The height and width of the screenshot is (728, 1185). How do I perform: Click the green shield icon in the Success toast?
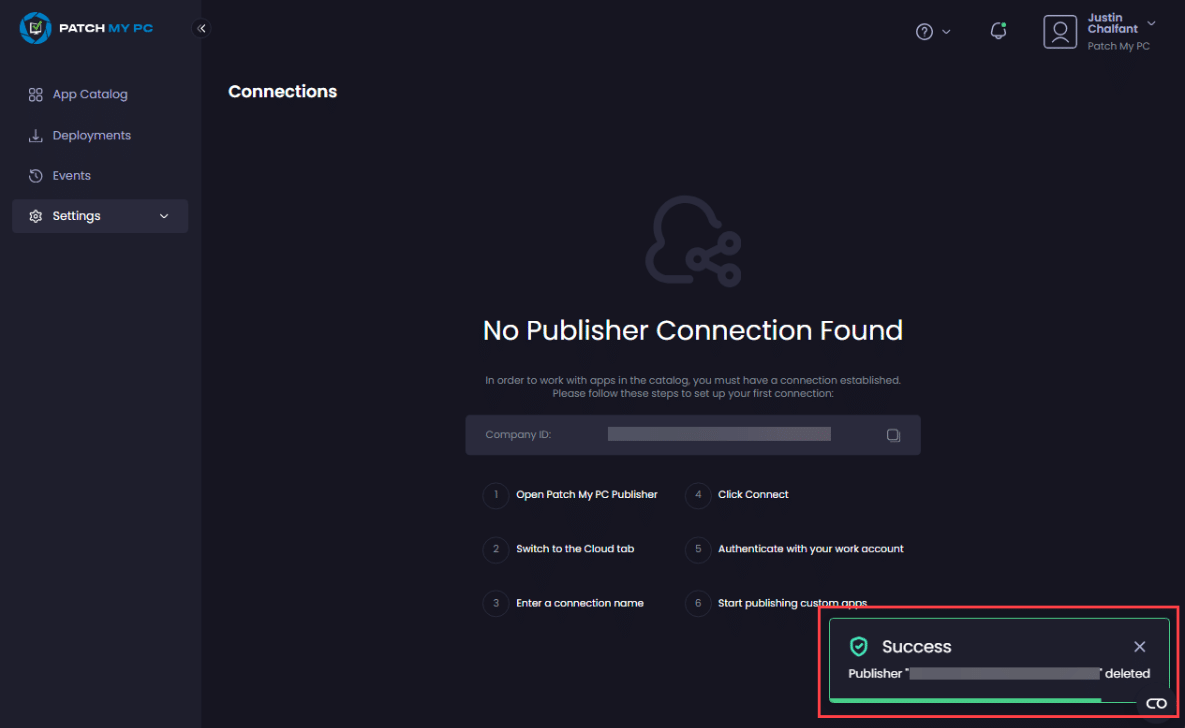tap(858, 647)
